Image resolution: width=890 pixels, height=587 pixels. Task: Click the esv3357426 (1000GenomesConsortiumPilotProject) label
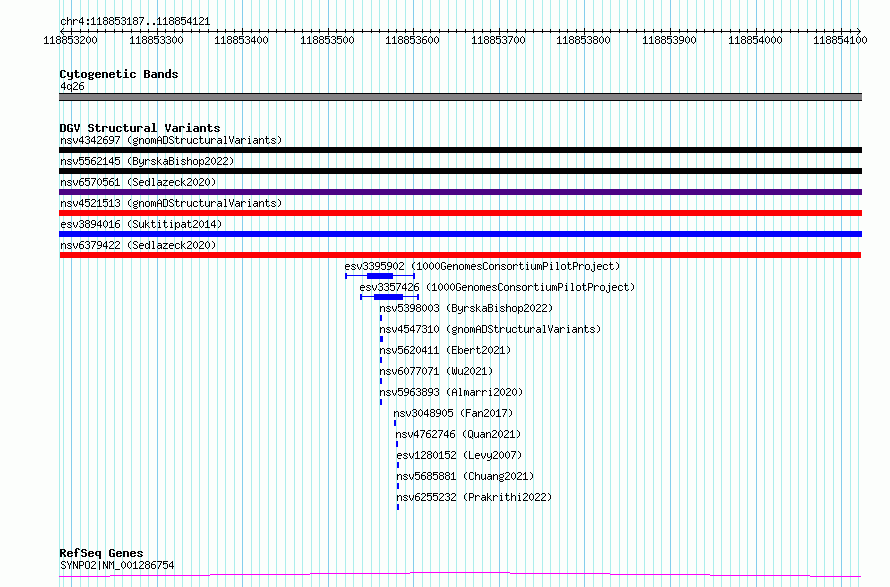[497, 287]
